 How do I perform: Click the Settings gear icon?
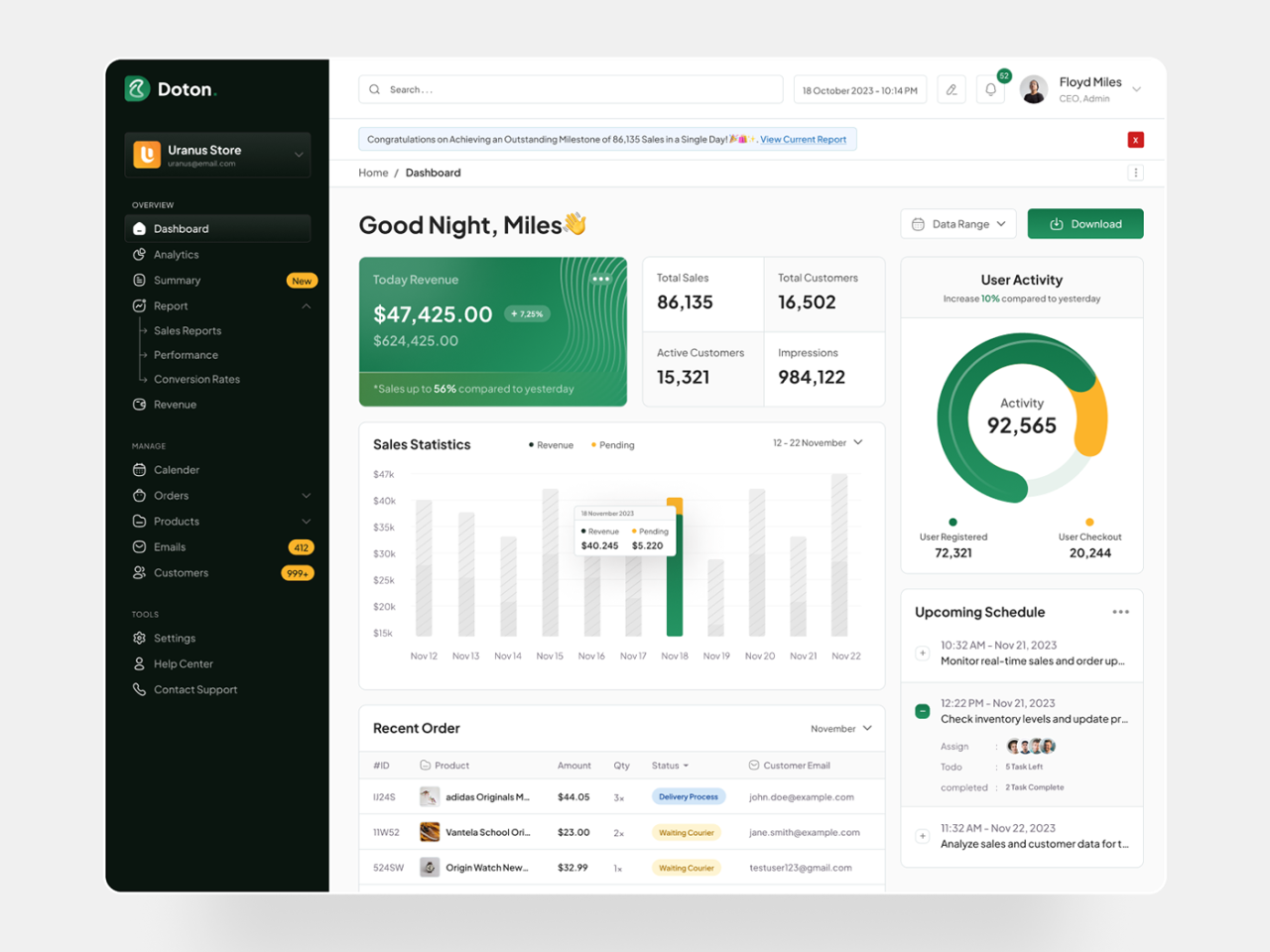139,639
